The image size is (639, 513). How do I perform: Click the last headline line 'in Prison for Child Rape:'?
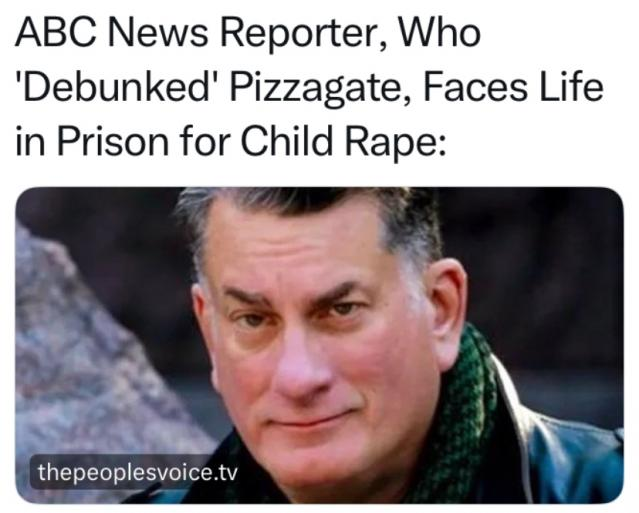231,143
